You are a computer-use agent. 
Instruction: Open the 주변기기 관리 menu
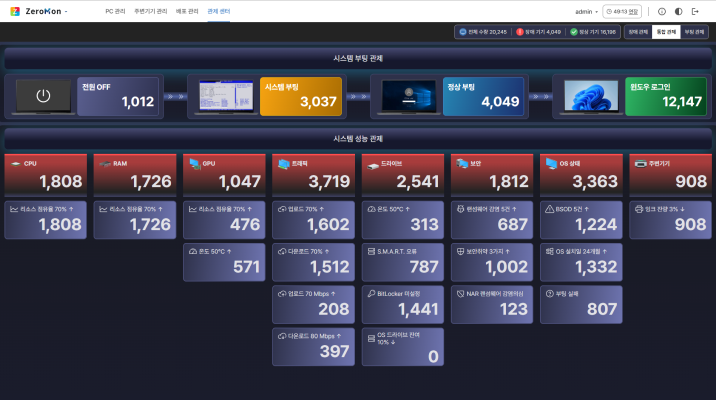point(150,11)
